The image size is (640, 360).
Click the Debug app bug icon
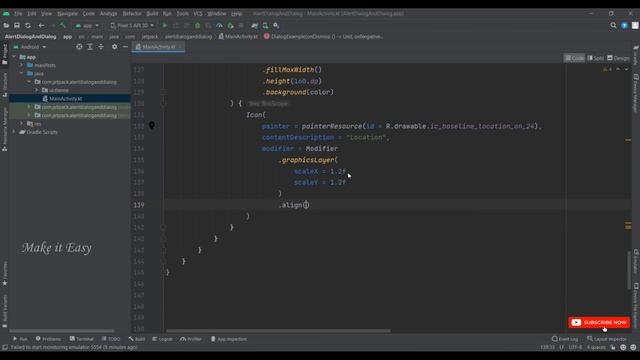198,25
